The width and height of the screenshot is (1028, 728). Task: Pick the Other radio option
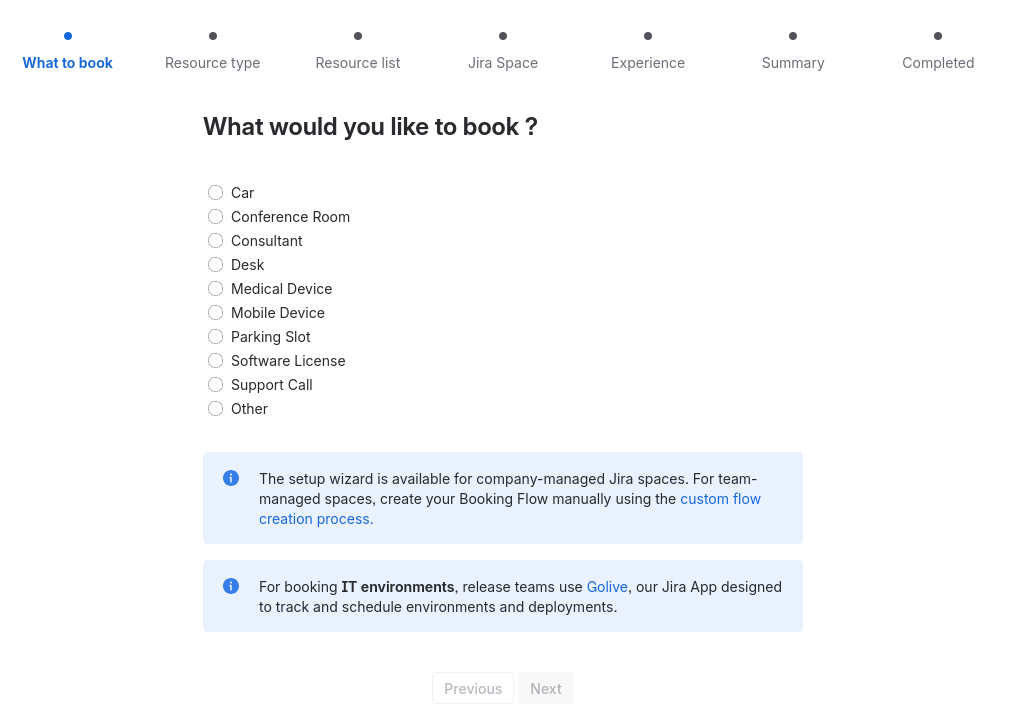[x=215, y=409]
